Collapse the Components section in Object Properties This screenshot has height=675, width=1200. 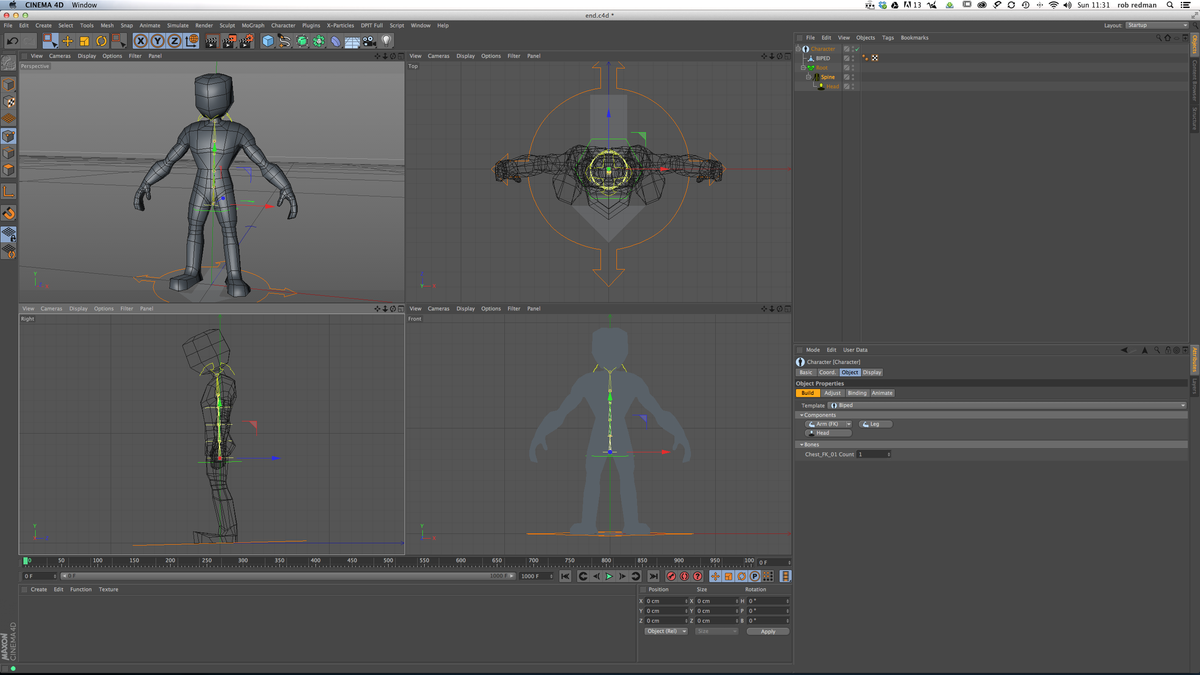coord(804,414)
